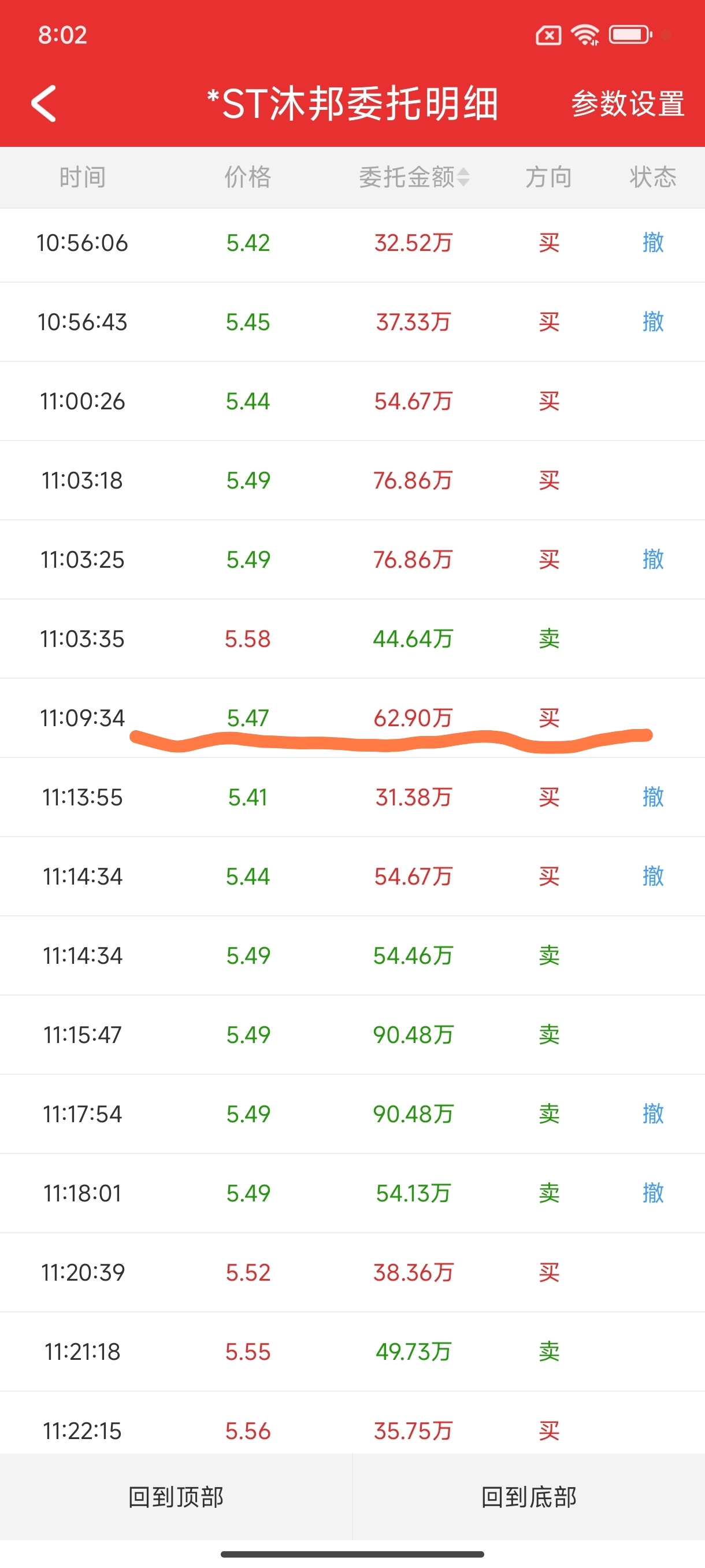
Task: Tap 撤 status in 10:56:06 row
Action: pyautogui.click(x=652, y=243)
